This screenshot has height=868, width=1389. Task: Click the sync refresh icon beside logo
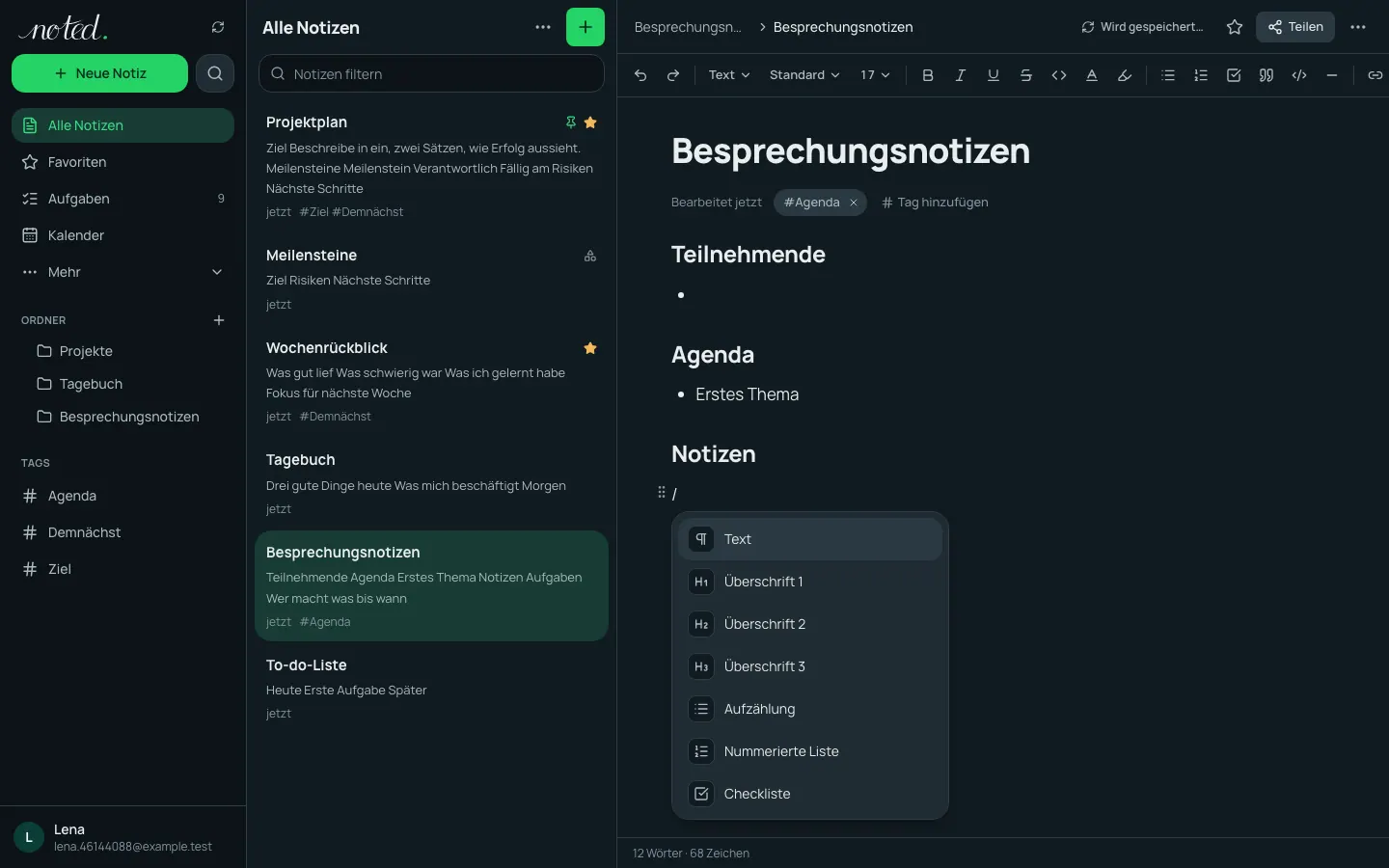(218, 27)
